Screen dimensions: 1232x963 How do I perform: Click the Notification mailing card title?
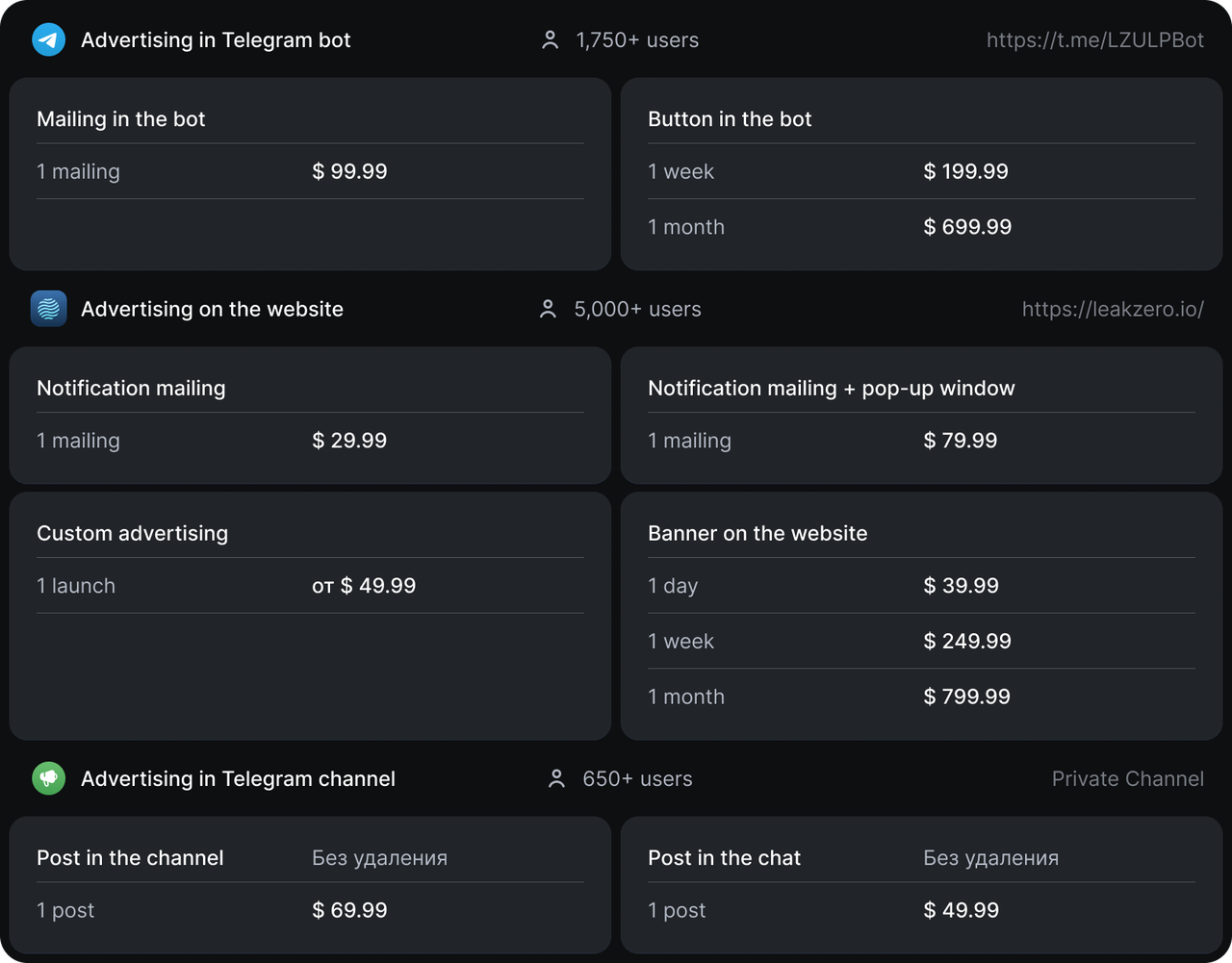click(x=131, y=388)
